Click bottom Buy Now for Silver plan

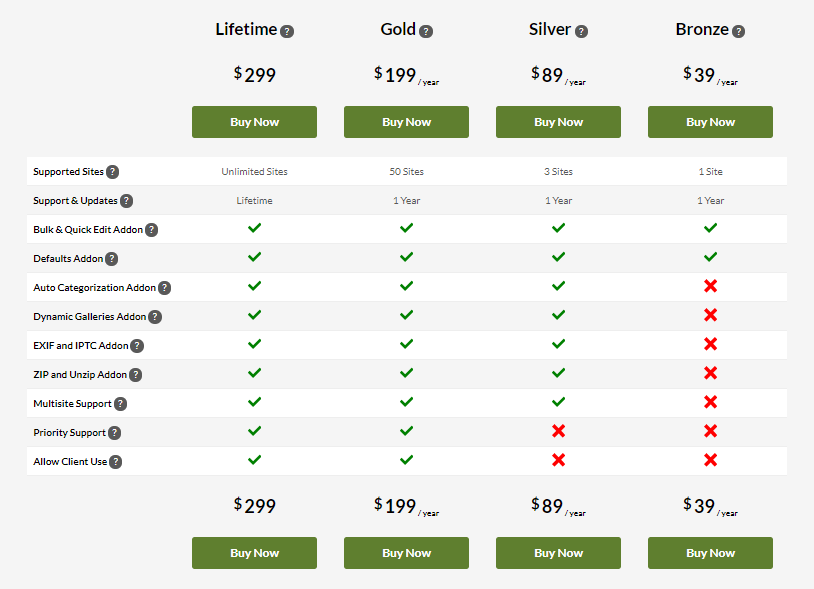tap(559, 553)
